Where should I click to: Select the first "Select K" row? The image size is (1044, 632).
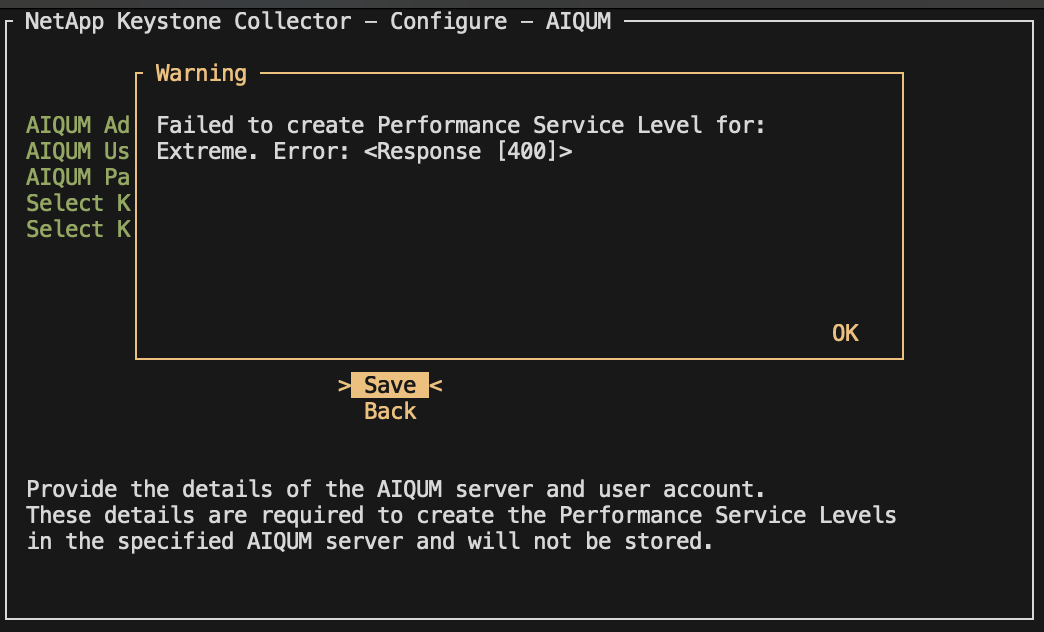point(78,203)
